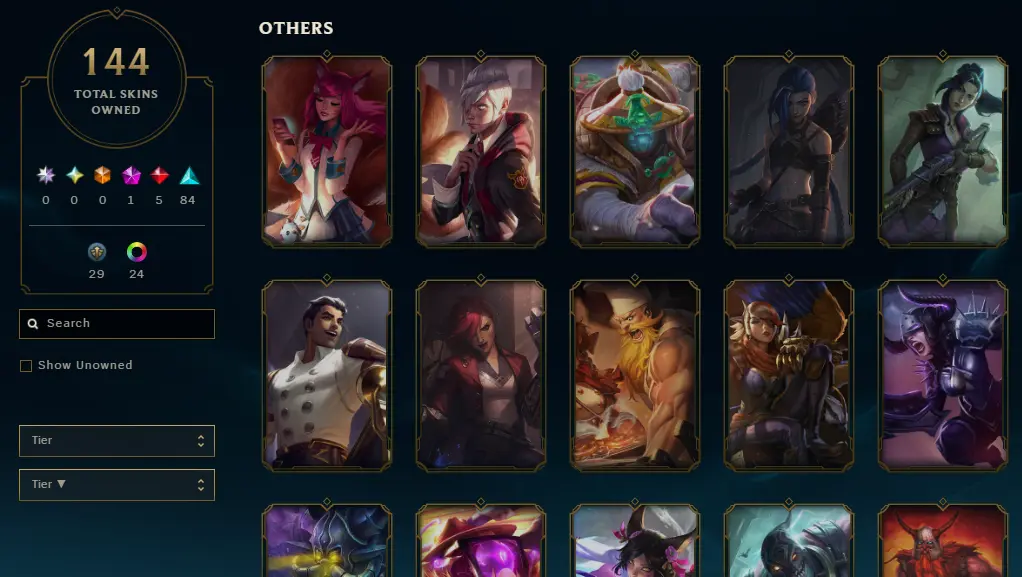Screen dimensions: 1022x577
Task: Click the legacy skins crest icon
Action: [x=96, y=252]
